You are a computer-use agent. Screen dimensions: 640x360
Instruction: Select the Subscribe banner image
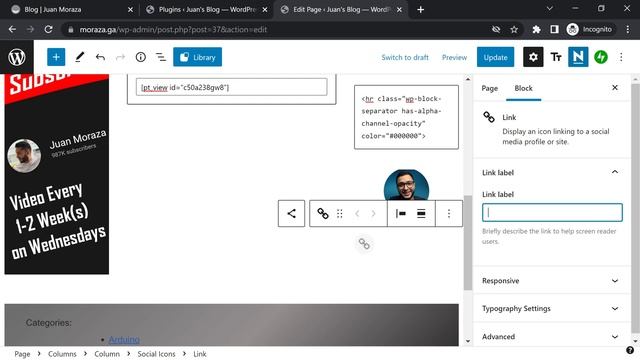[x=57, y=174]
